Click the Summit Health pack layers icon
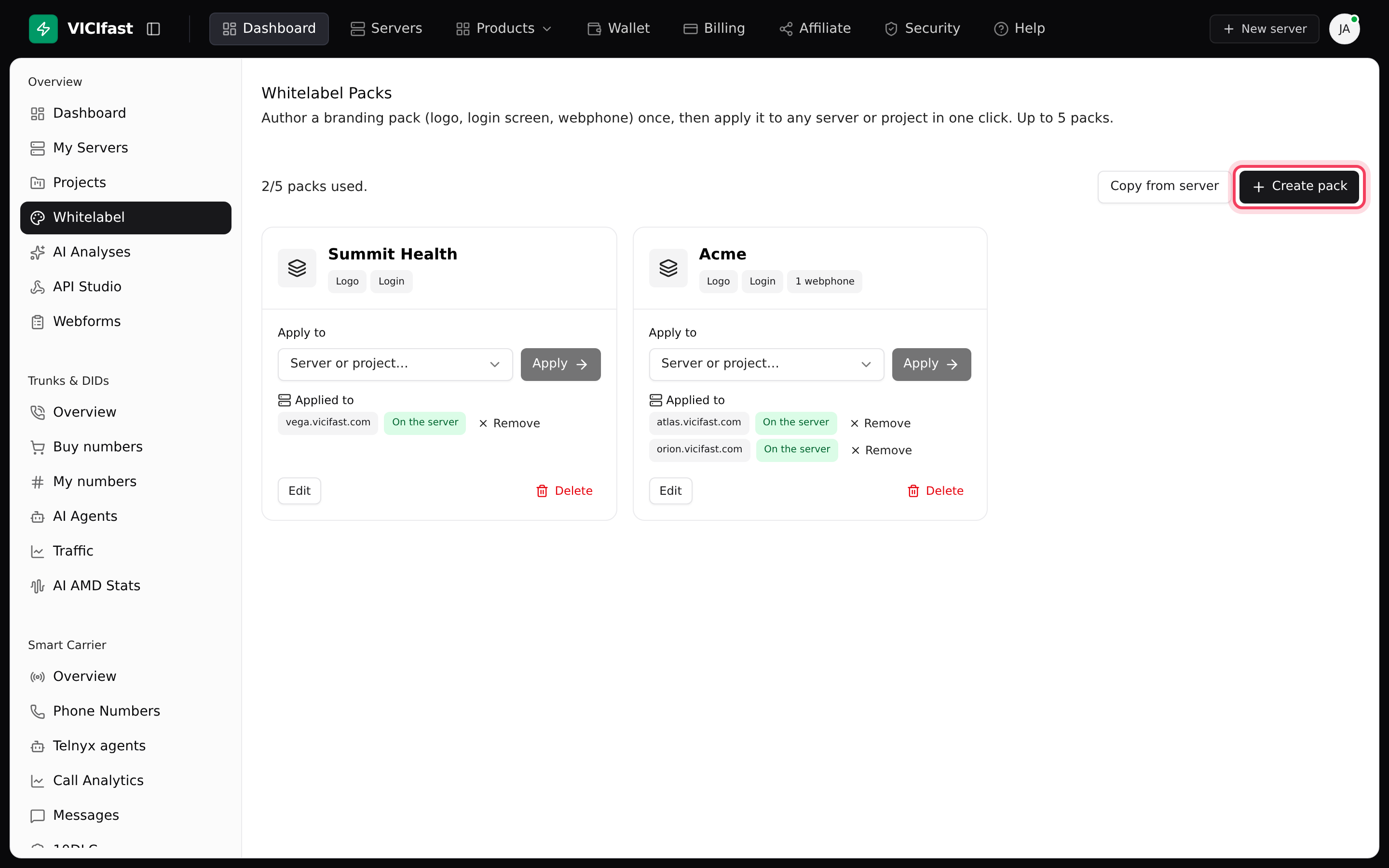This screenshot has width=1389, height=868. (x=297, y=268)
